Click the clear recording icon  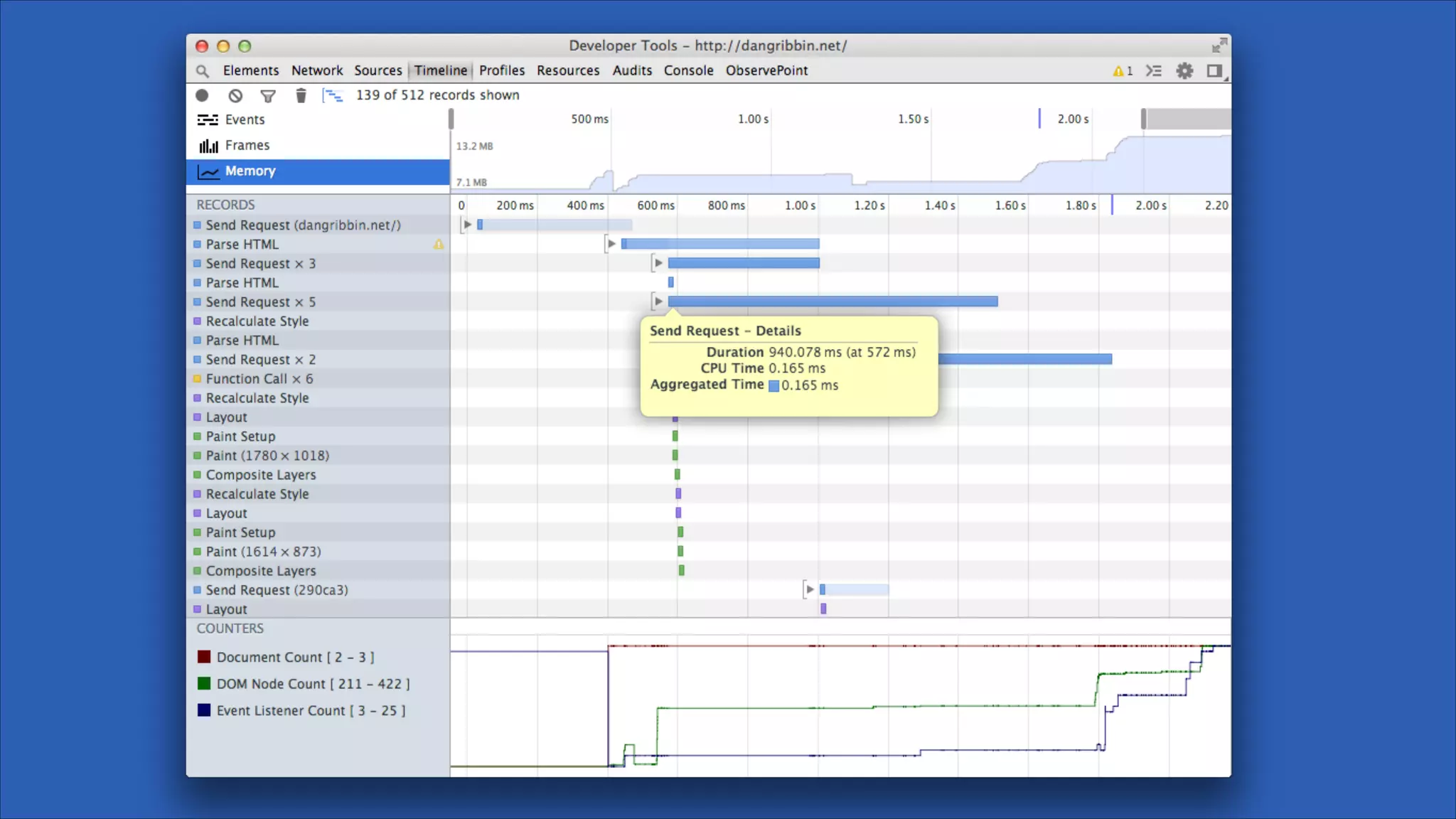tap(235, 95)
